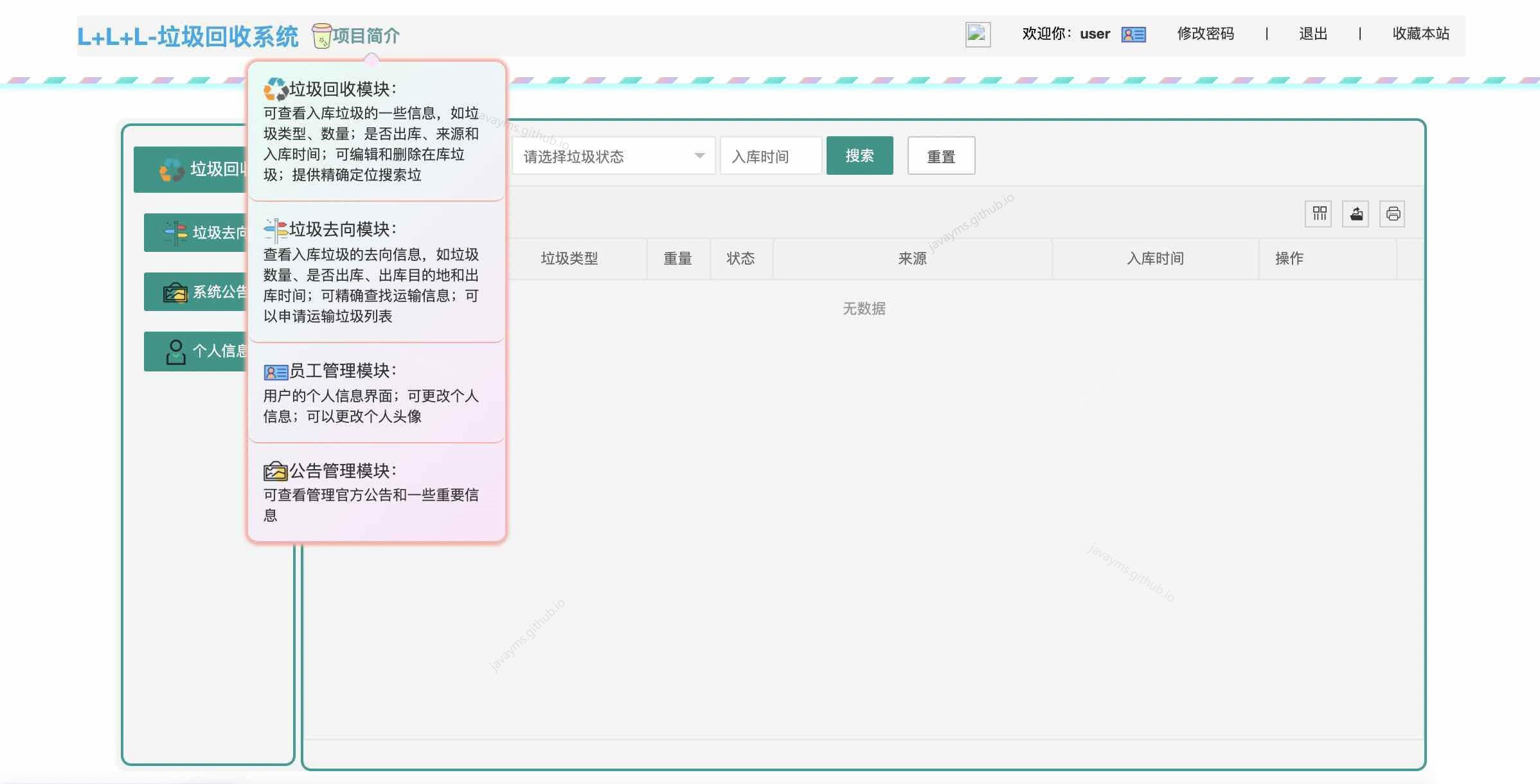
Task: Expand the garbage status selector arrow
Action: click(x=700, y=156)
